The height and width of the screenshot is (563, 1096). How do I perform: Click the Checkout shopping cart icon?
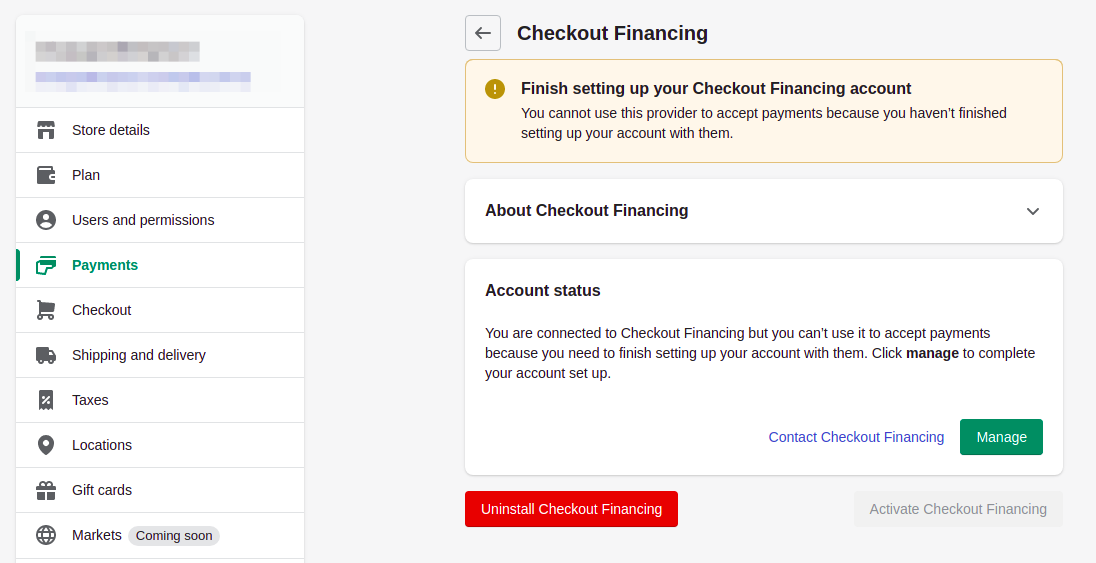coord(46,310)
